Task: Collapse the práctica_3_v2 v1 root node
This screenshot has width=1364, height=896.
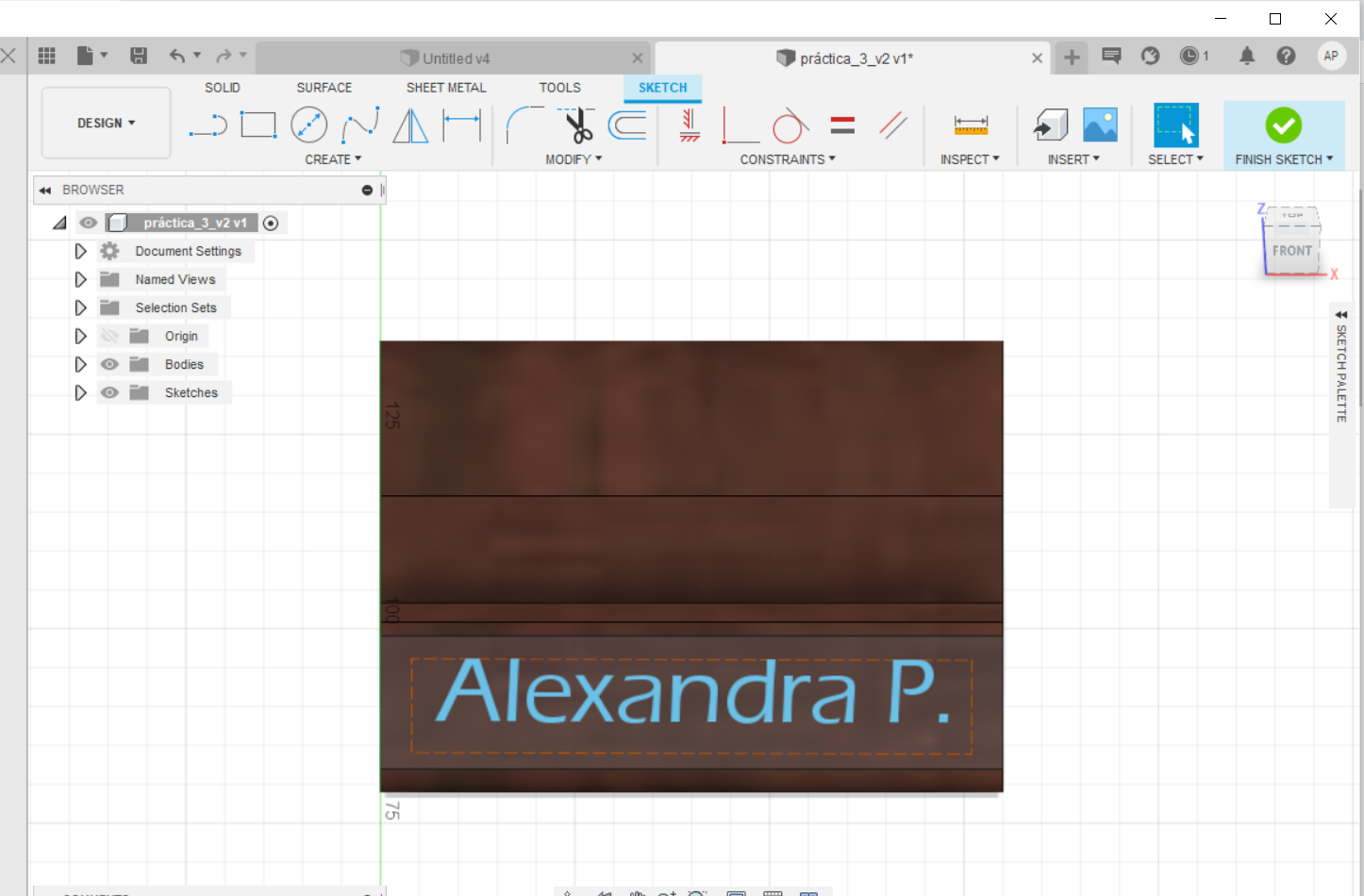Action: pos(59,223)
